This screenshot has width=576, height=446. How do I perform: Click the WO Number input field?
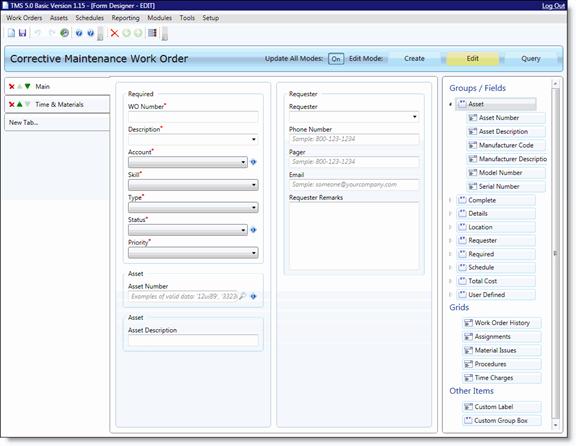(x=193, y=117)
